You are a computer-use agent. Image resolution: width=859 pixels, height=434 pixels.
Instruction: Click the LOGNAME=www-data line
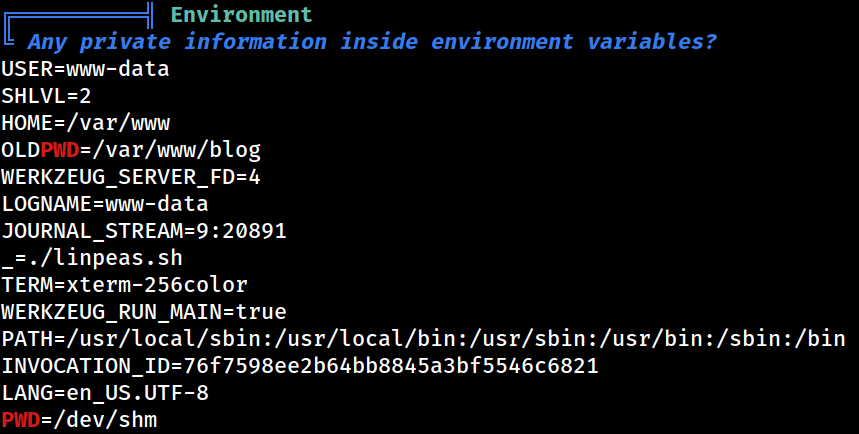point(105,204)
